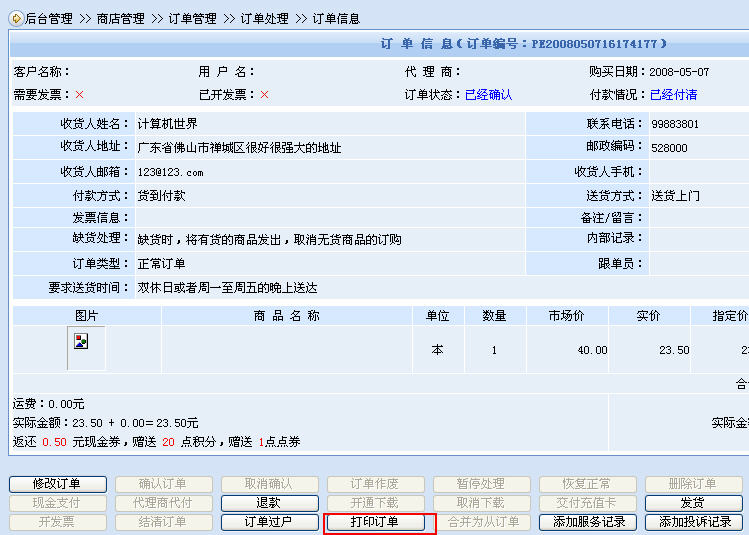Click the product image placeholder thumbnail
749x535 pixels.
click(x=82, y=341)
